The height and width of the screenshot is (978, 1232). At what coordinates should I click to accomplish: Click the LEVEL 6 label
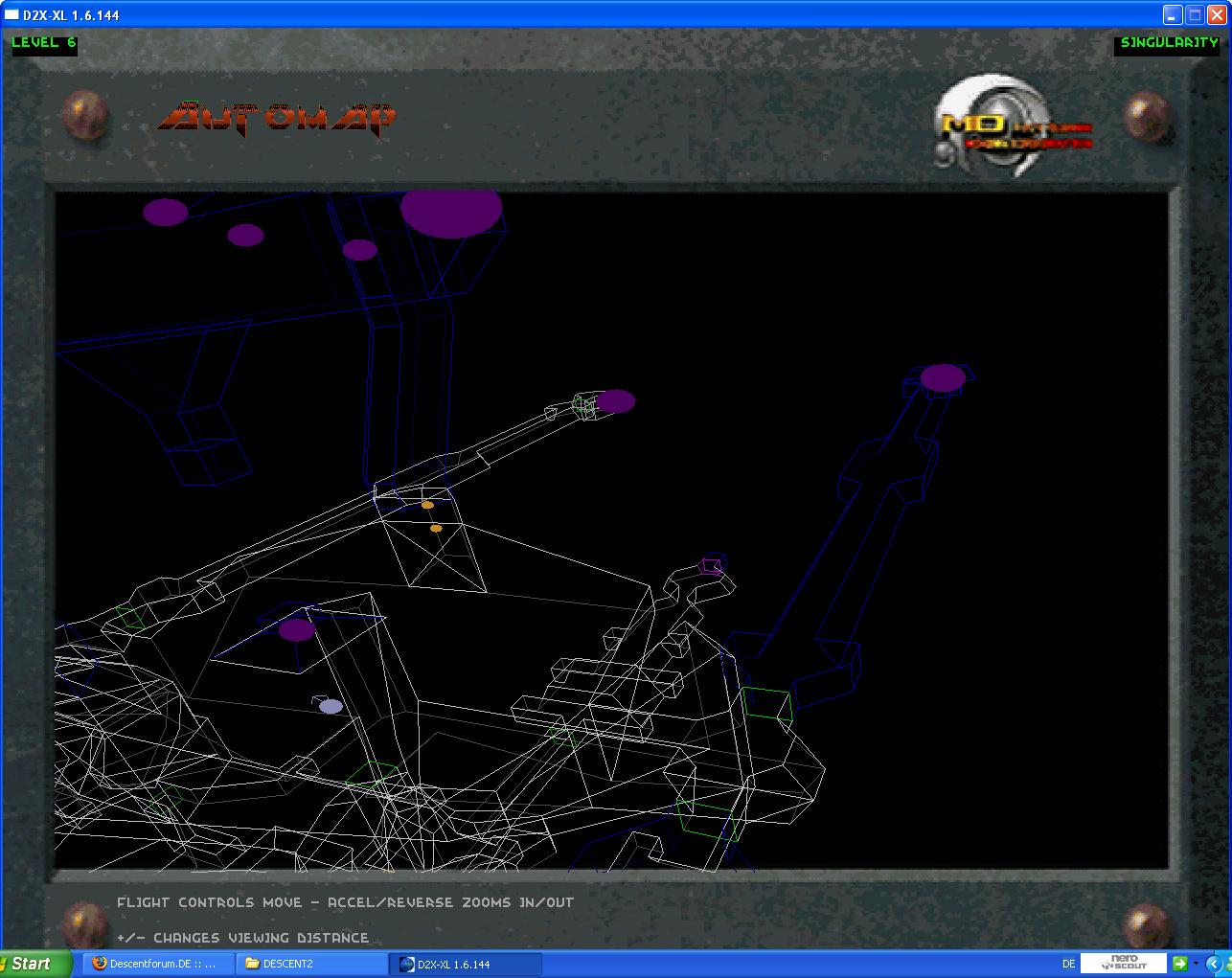pos(44,43)
